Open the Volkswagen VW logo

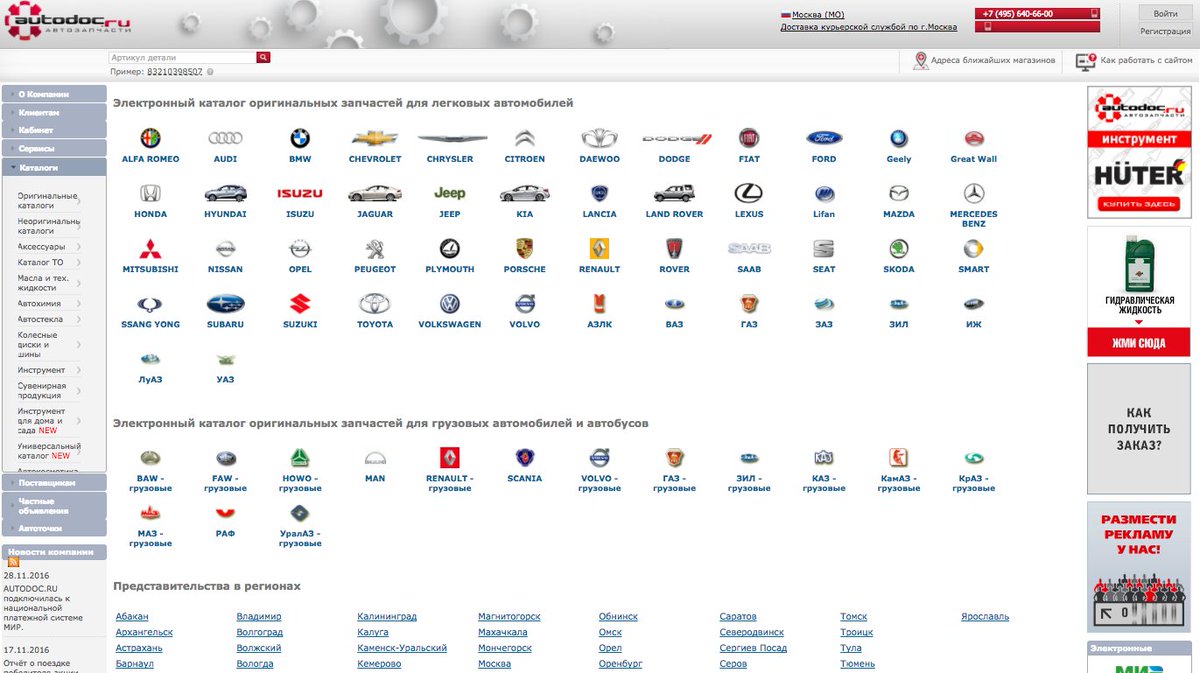(x=450, y=304)
